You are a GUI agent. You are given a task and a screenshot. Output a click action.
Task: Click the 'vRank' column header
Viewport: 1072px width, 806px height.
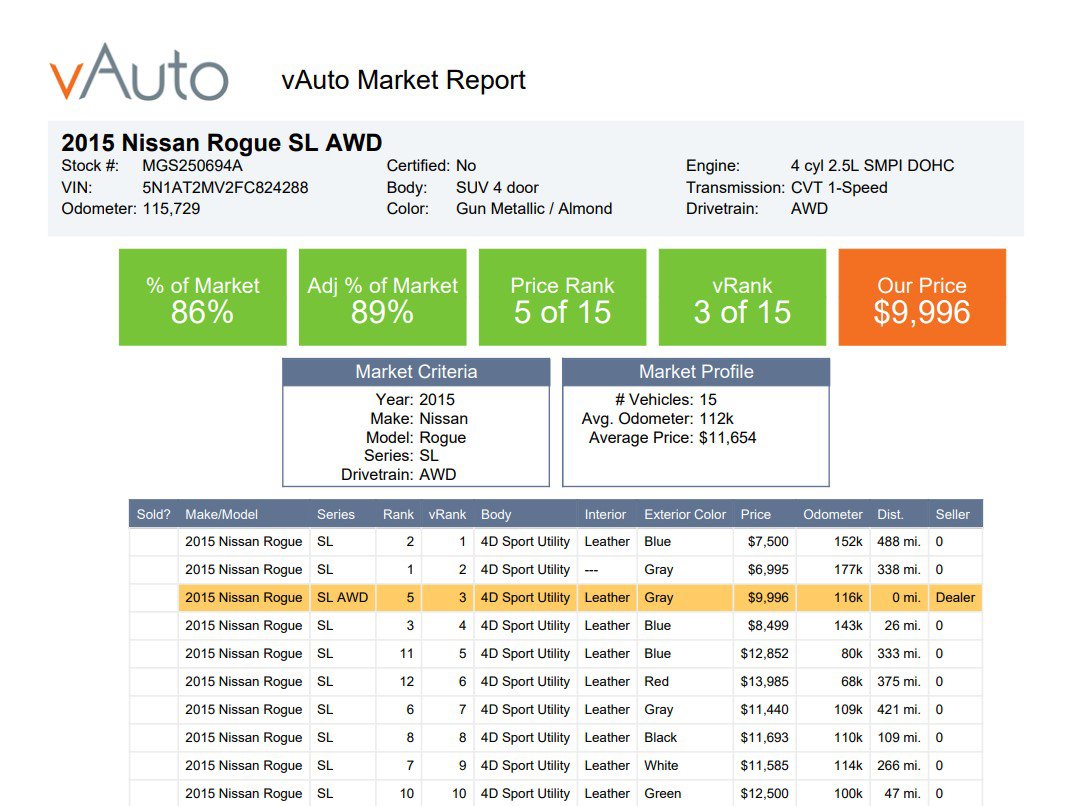(447, 514)
